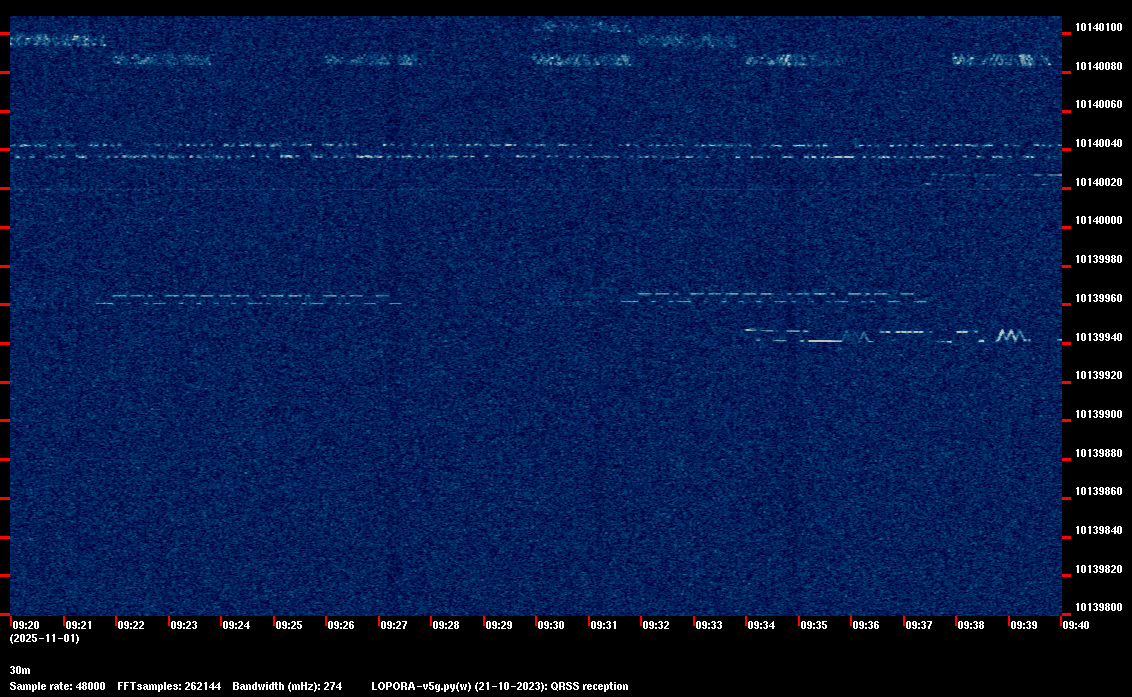This screenshot has height=697, width=1132.
Task: Click the 10140040 frequency label
Action: pos(1099,144)
